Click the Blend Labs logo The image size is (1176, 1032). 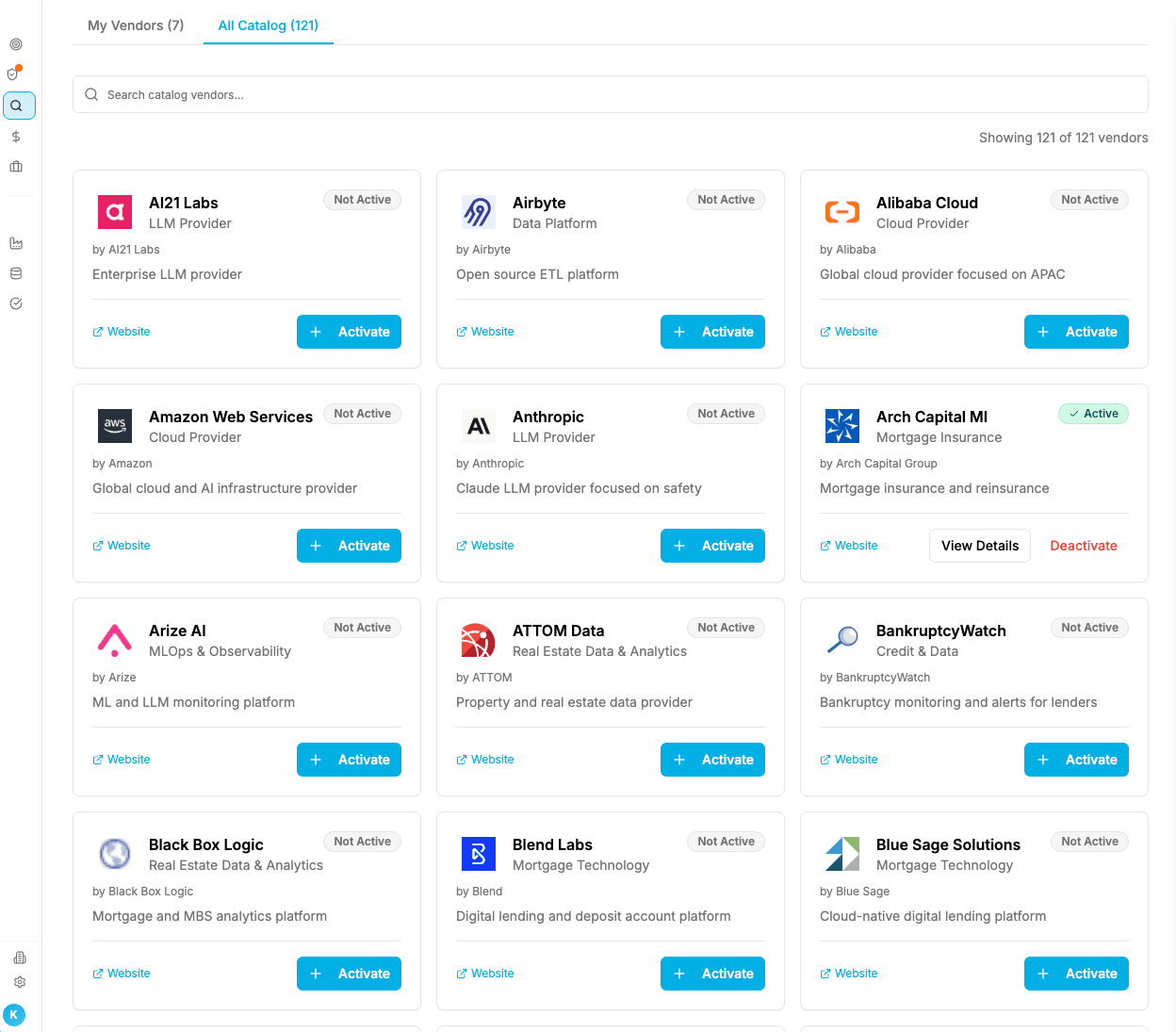point(479,854)
